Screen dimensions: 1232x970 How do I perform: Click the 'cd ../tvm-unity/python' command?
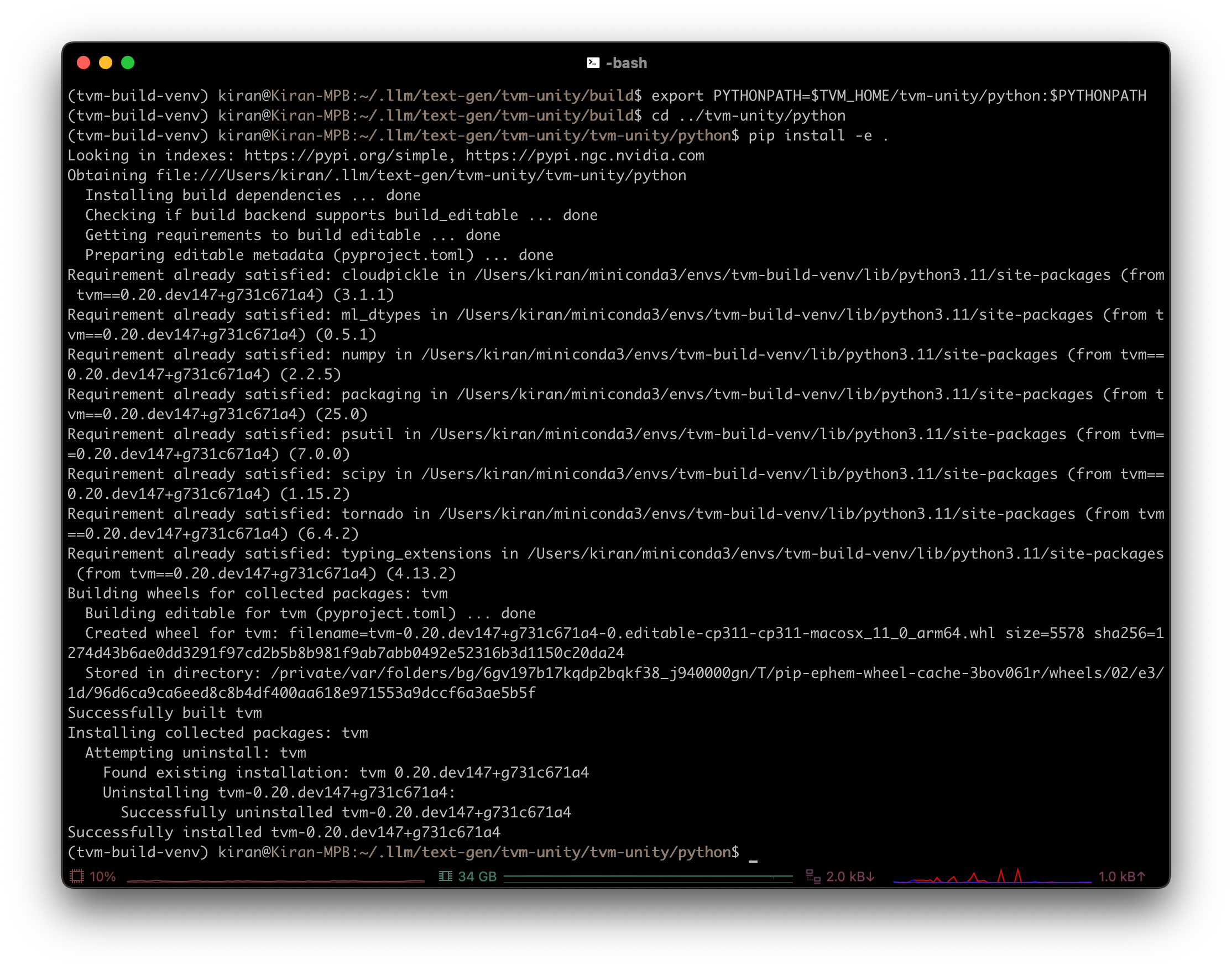click(x=748, y=116)
